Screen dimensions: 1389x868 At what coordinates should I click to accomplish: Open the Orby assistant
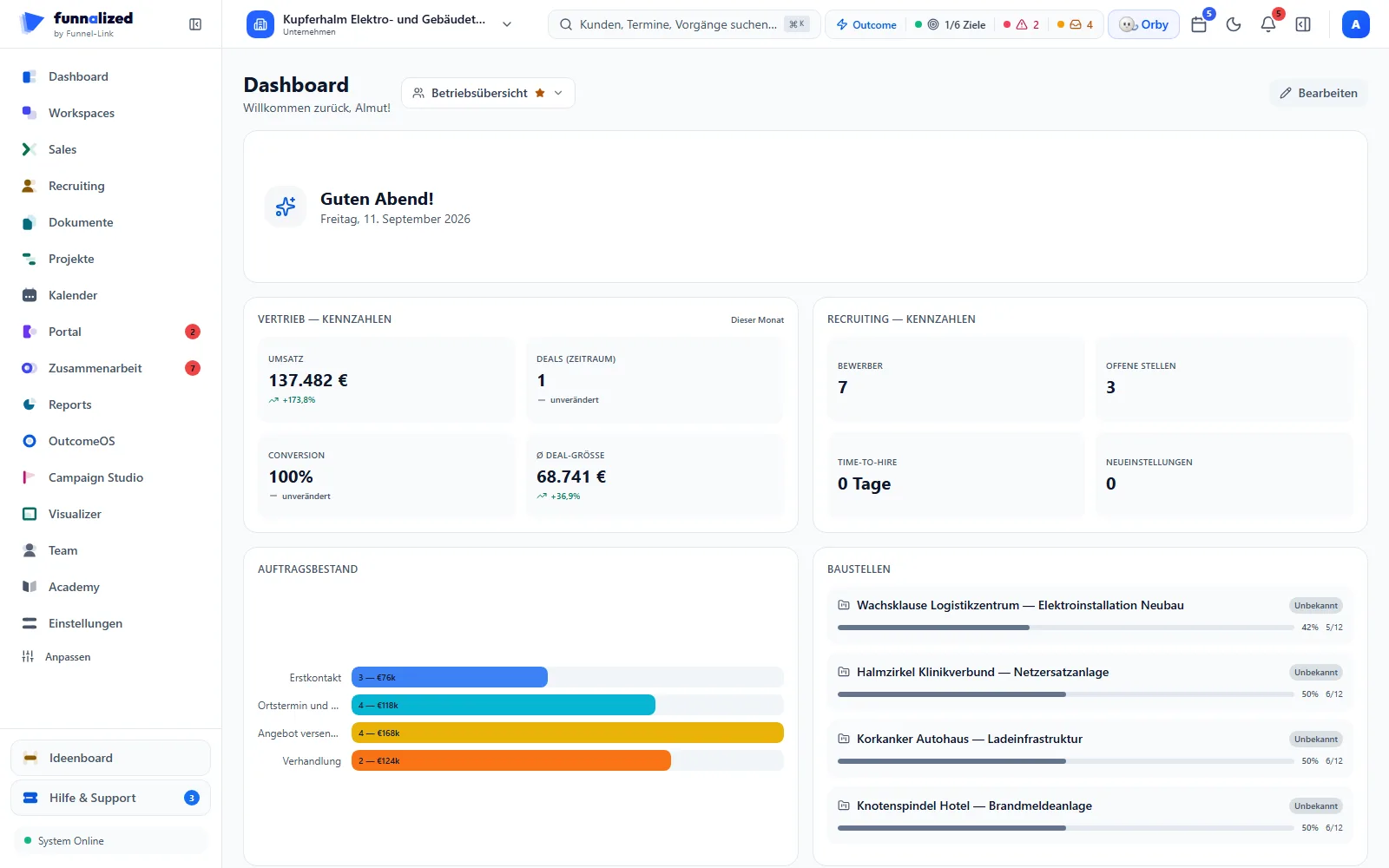point(1143,24)
